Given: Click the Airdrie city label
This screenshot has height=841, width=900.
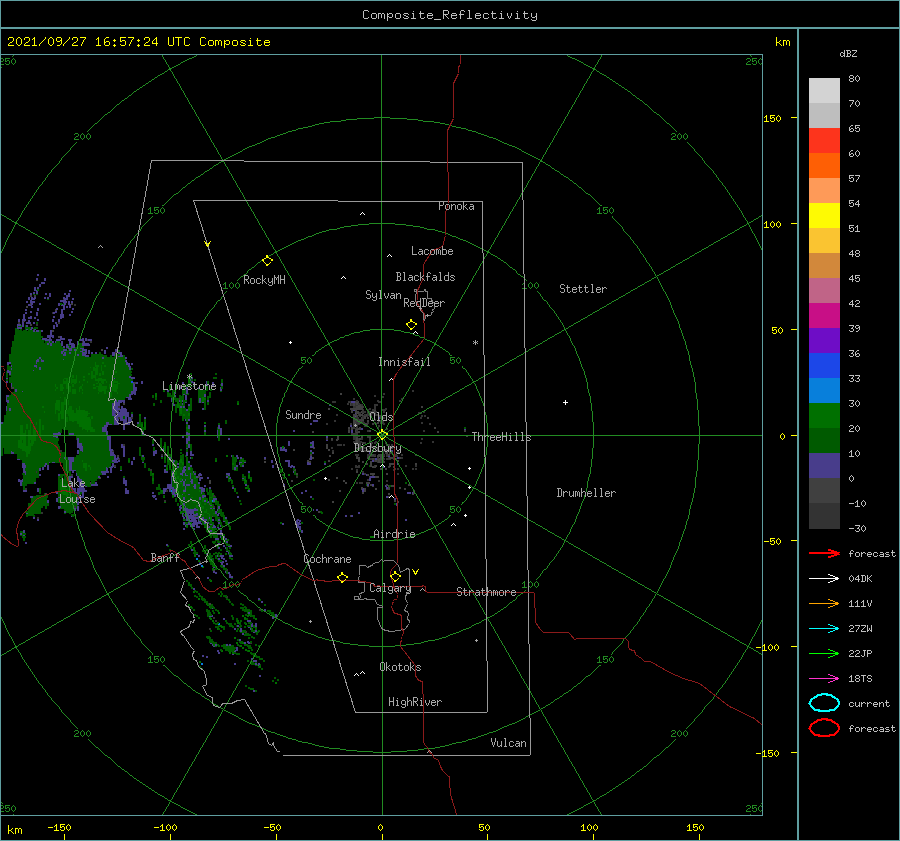Looking at the screenshot, I should click(394, 534).
